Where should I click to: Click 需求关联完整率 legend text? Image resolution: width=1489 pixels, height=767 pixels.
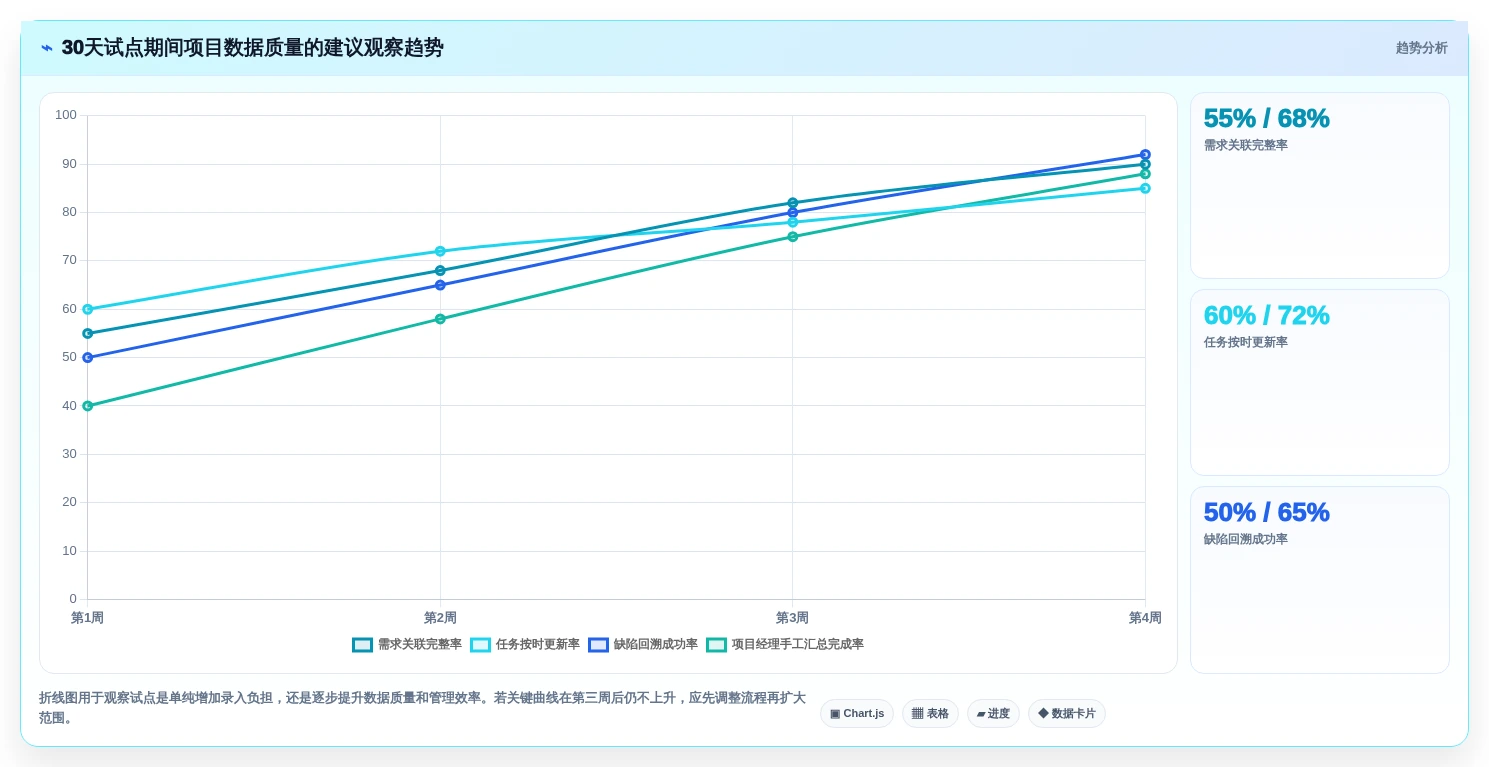(x=420, y=645)
